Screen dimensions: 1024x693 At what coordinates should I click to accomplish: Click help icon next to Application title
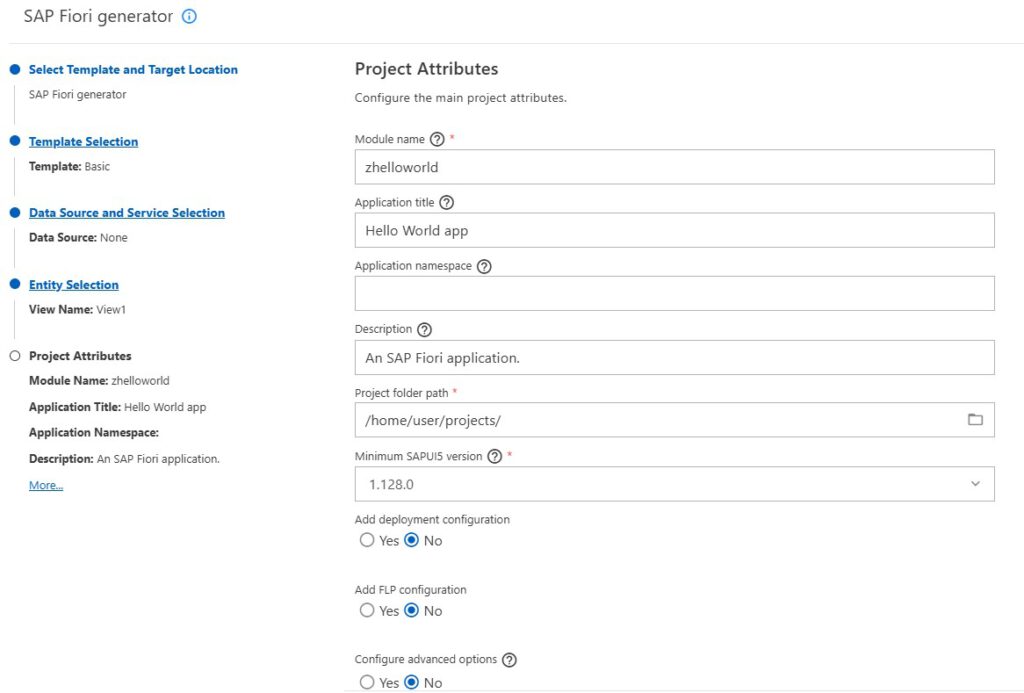click(447, 202)
